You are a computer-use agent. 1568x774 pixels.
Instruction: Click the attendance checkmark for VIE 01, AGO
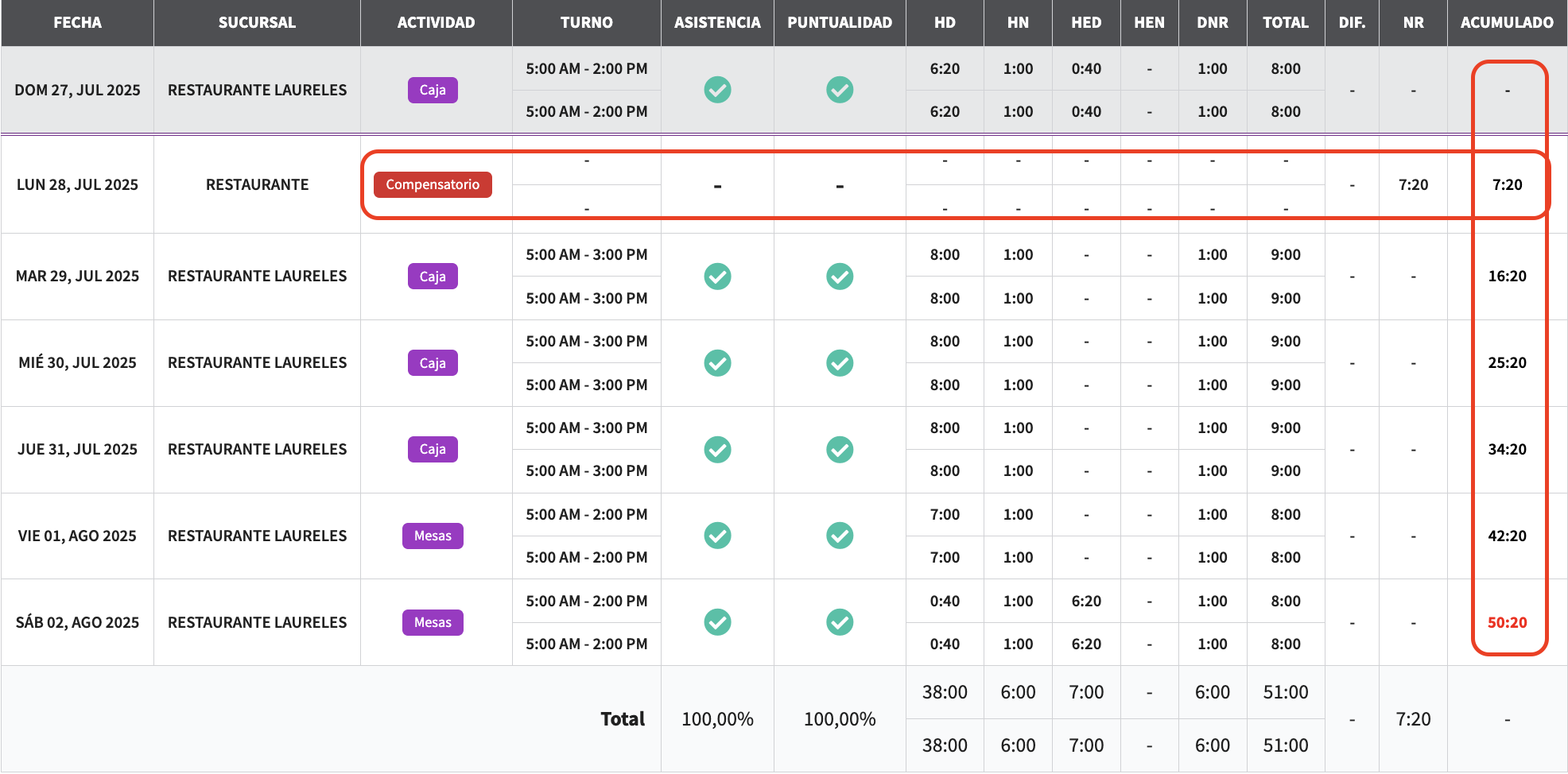click(717, 536)
